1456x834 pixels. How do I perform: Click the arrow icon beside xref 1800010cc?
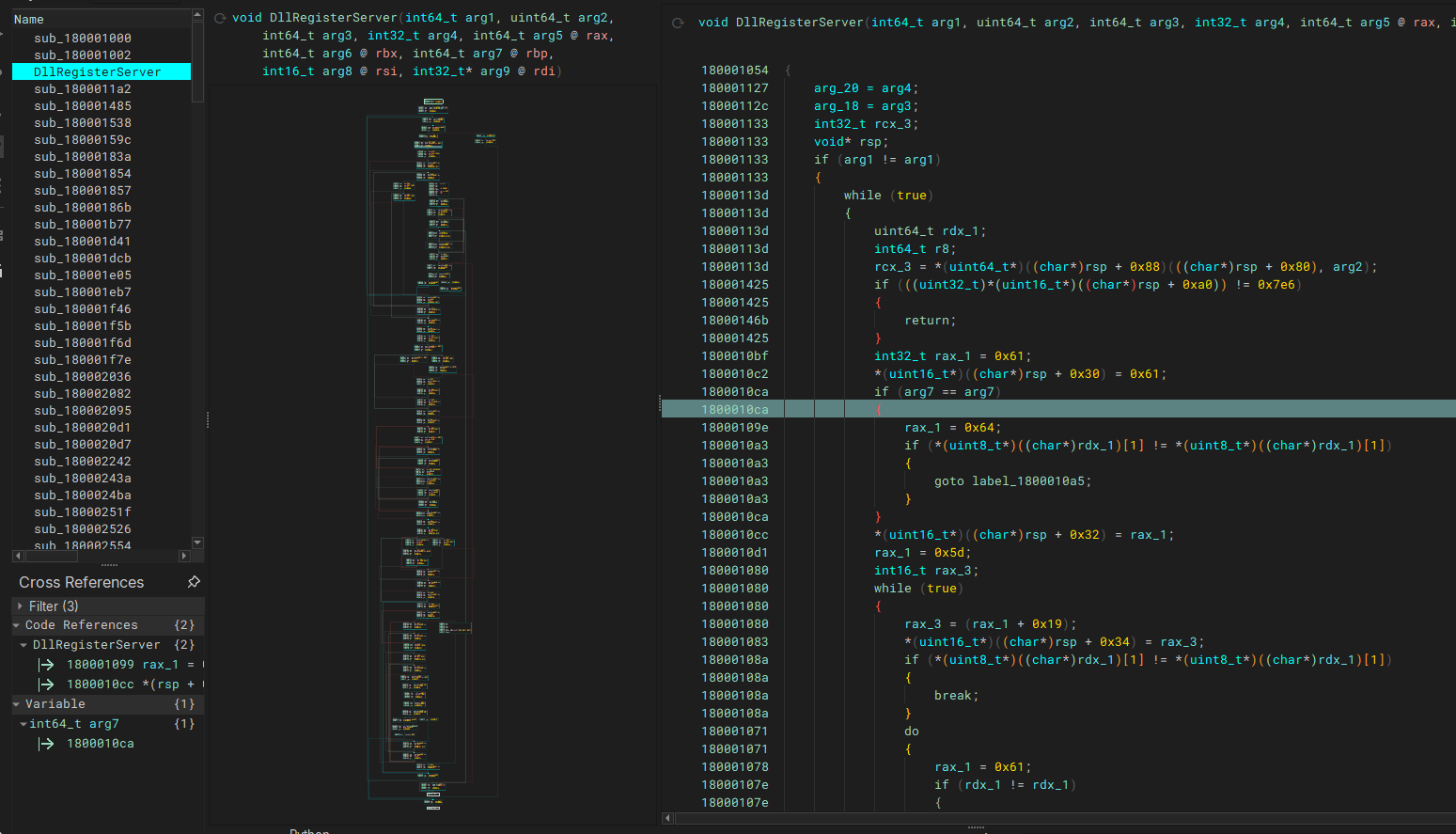coord(46,684)
